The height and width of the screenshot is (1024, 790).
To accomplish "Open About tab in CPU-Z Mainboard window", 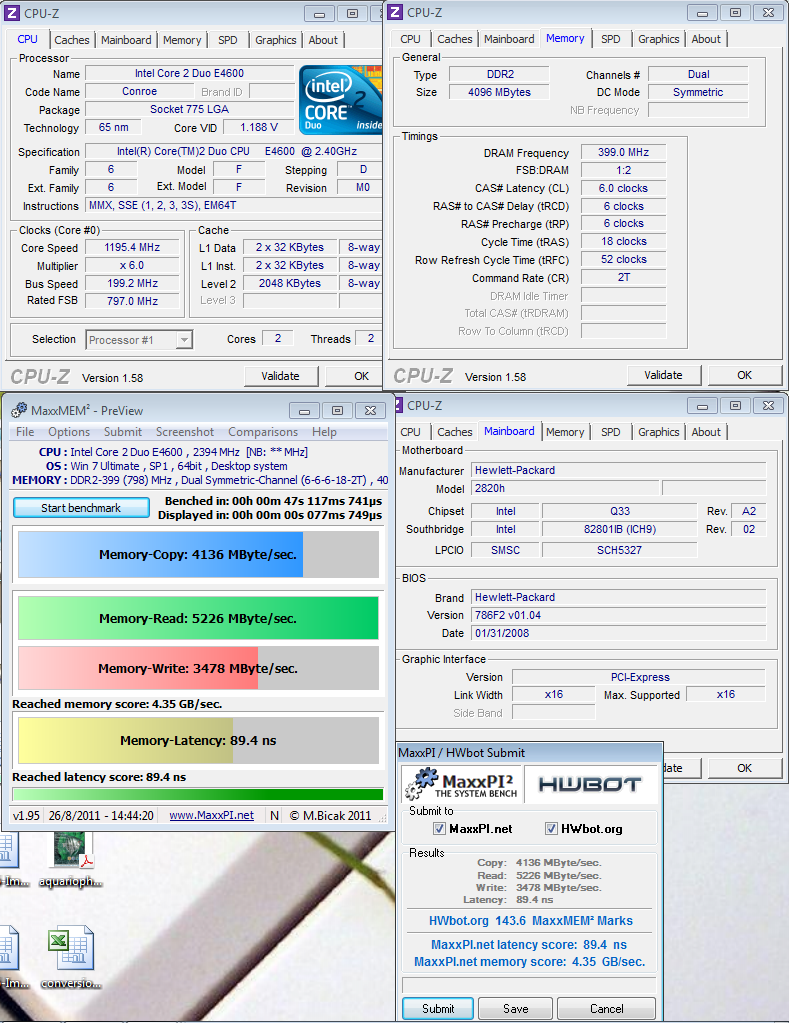I will point(706,432).
